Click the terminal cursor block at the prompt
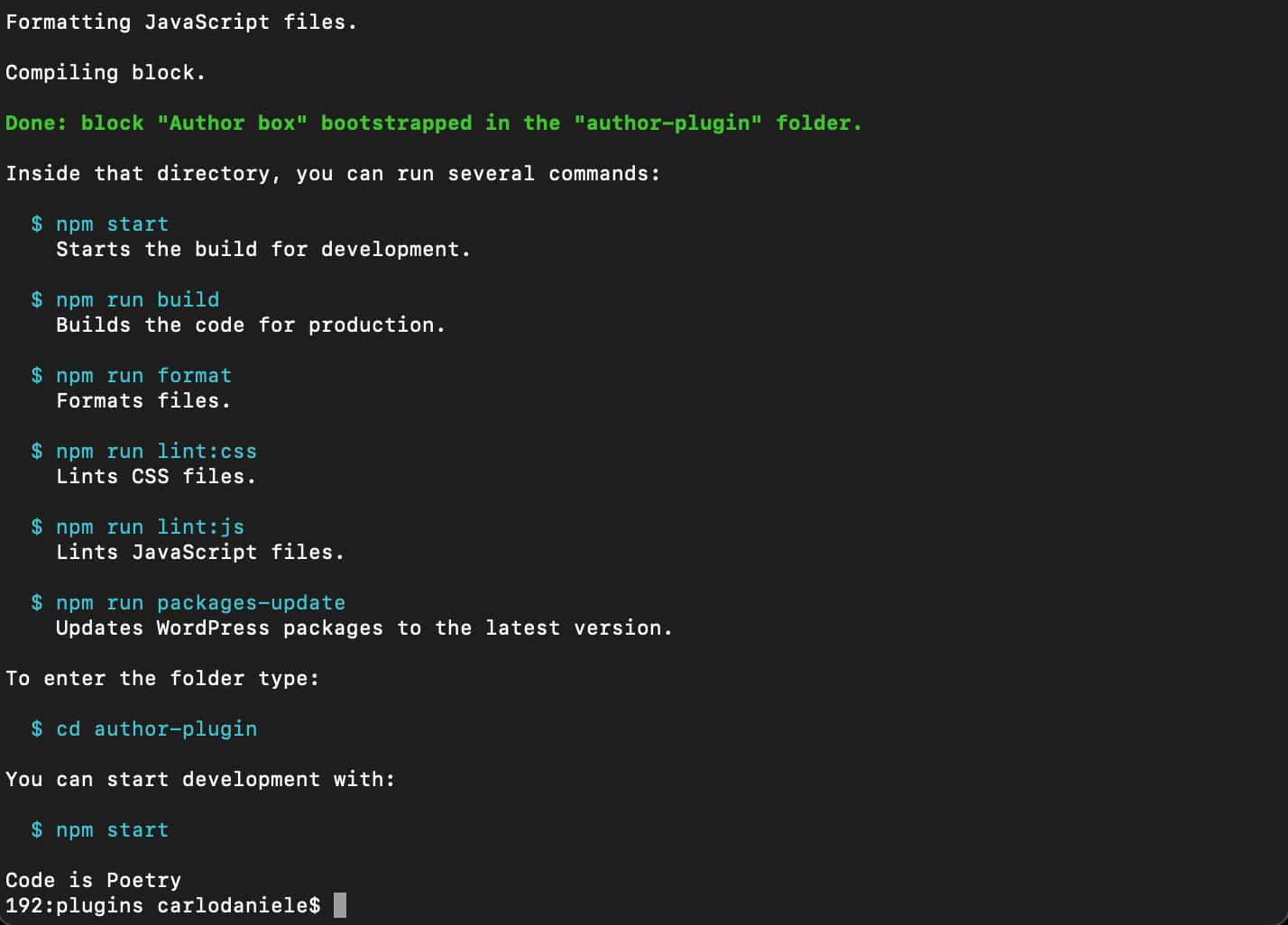 click(340, 905)
